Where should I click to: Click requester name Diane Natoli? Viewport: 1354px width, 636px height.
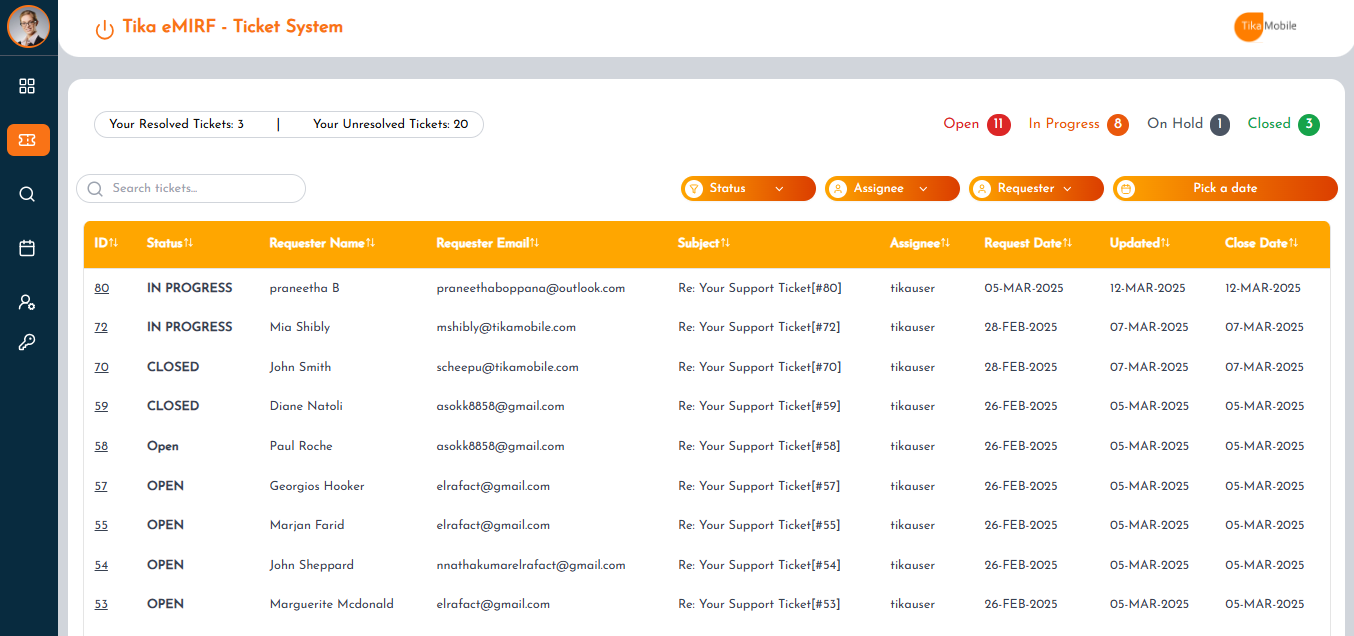(307, 406)
